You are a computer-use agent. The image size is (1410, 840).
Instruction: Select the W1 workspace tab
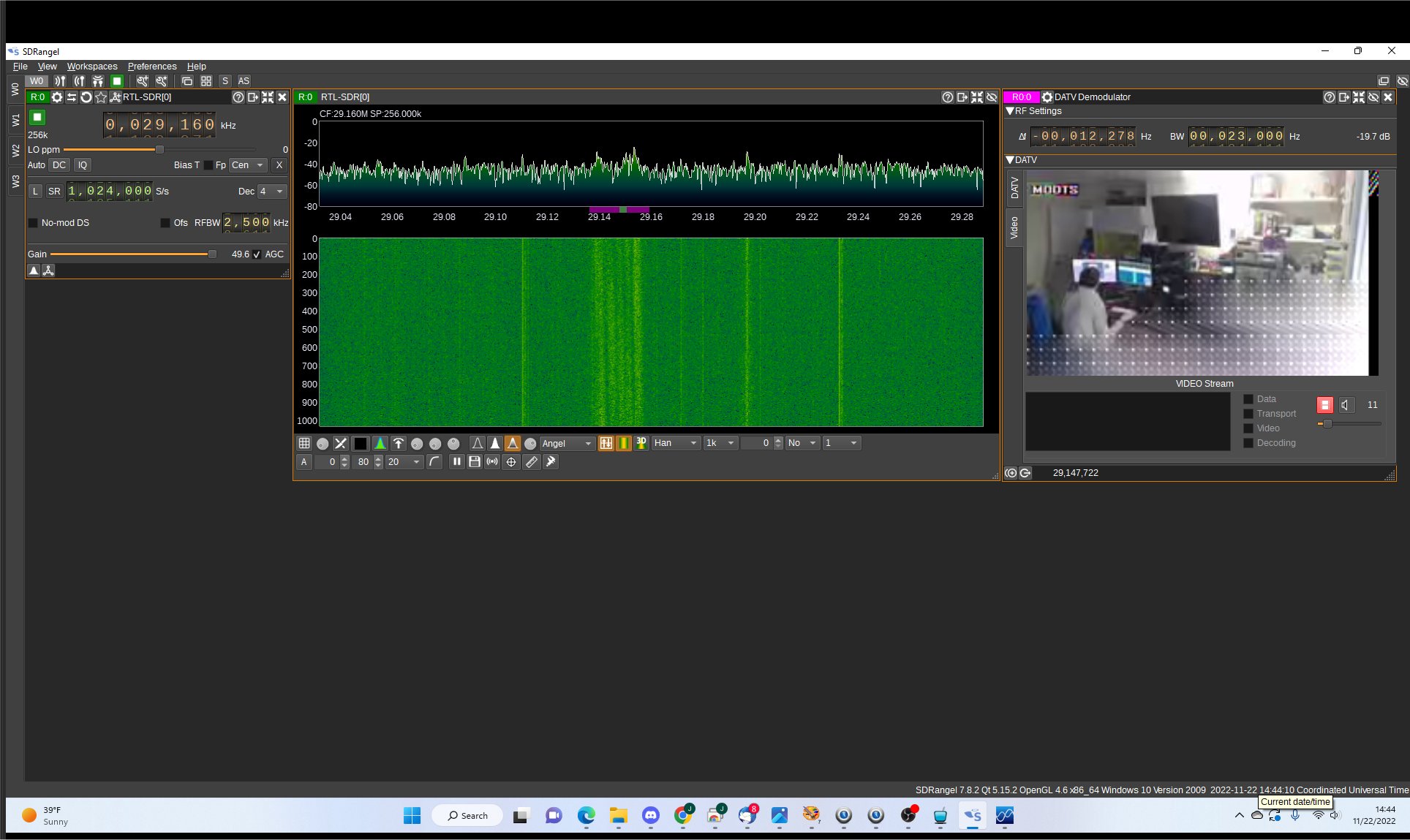click(15, 120)
